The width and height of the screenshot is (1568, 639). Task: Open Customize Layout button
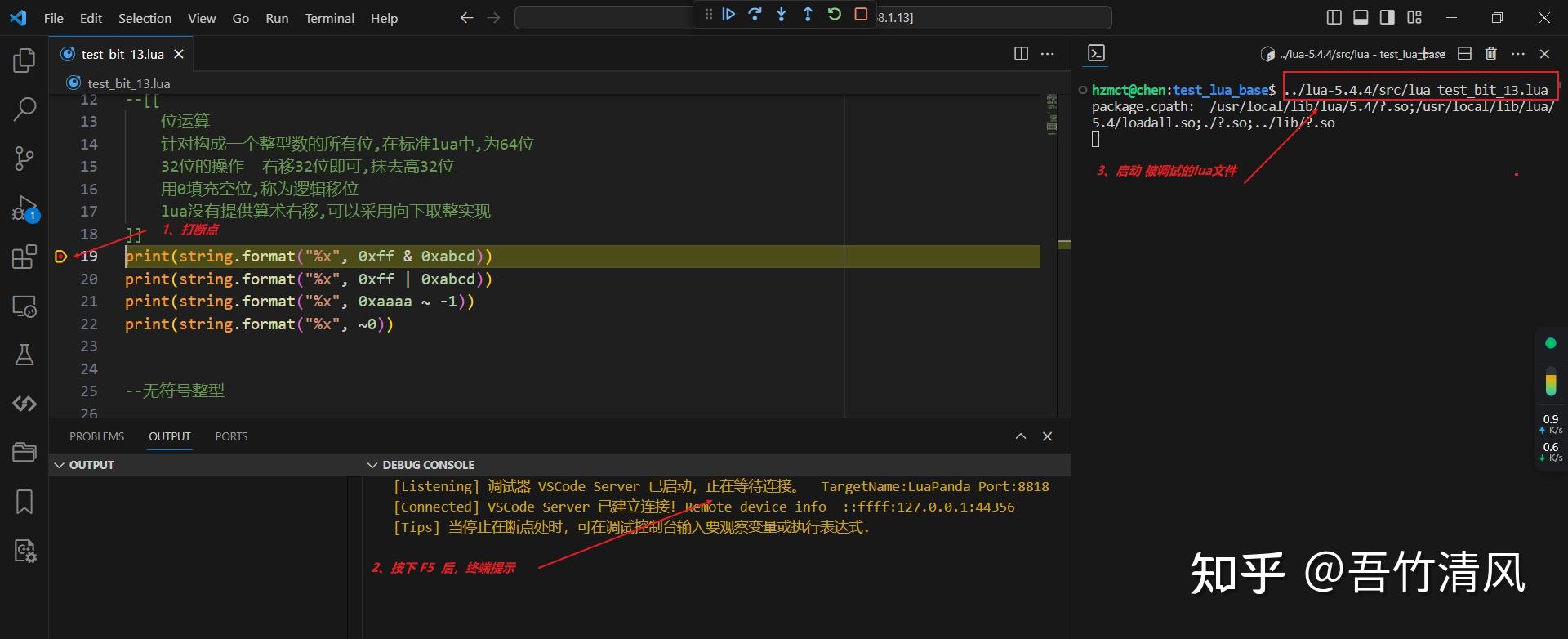pyautogui.click(x=1414, y=17)
